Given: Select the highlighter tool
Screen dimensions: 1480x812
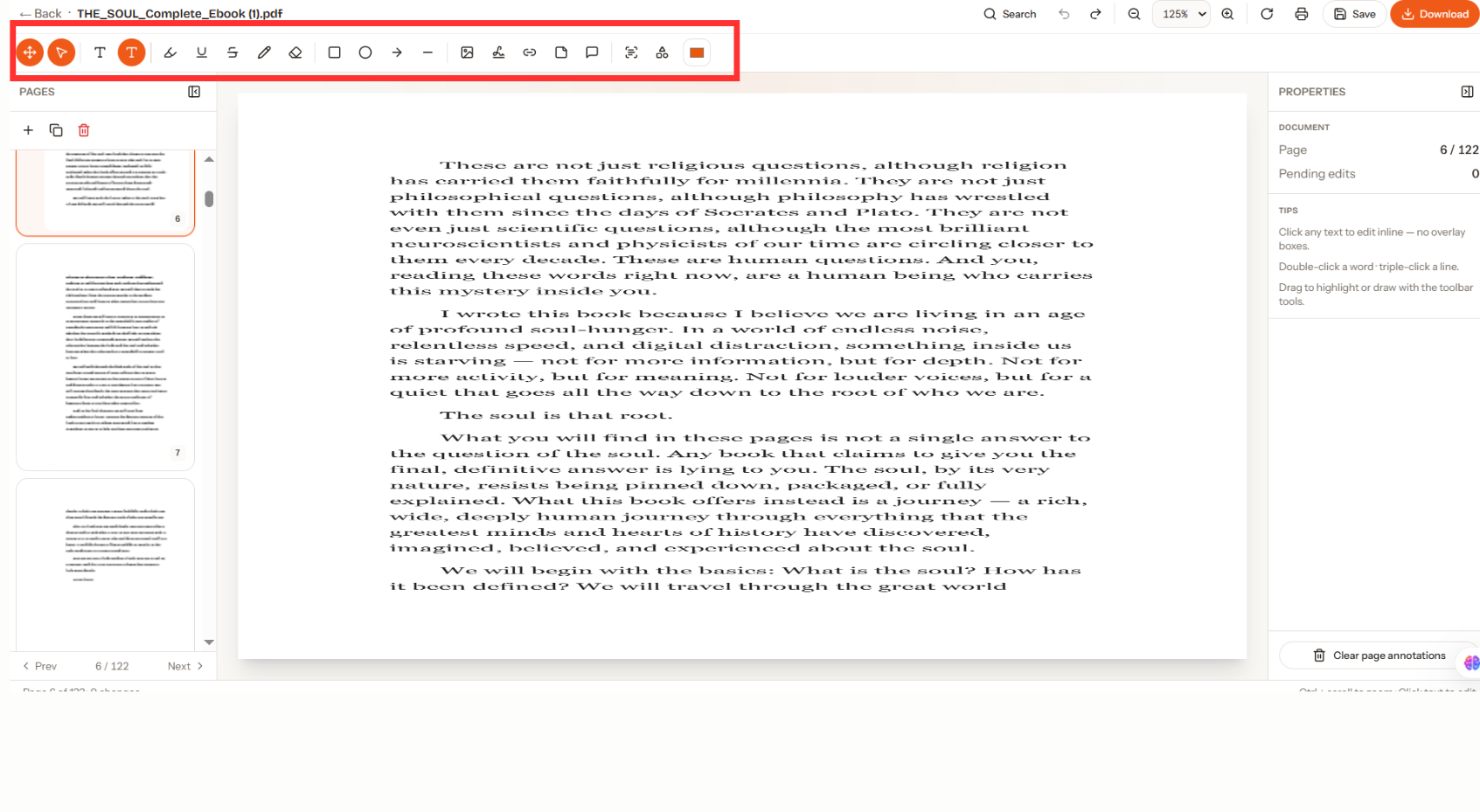Looking at the screenshot, I should [x=170, y=52].
